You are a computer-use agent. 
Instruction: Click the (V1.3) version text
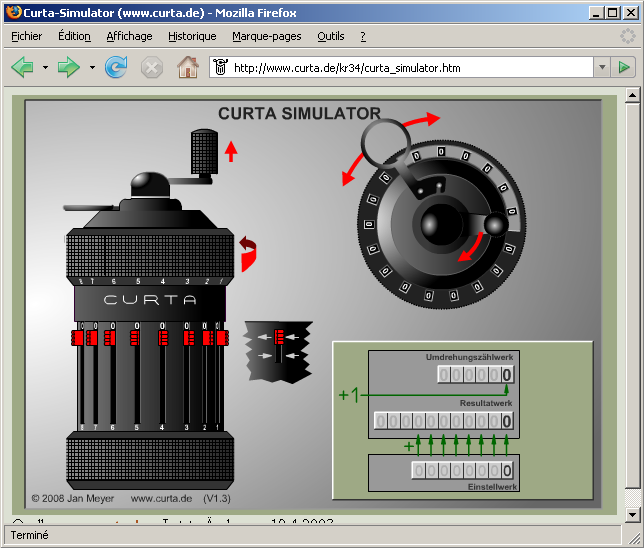click(216, 498)
